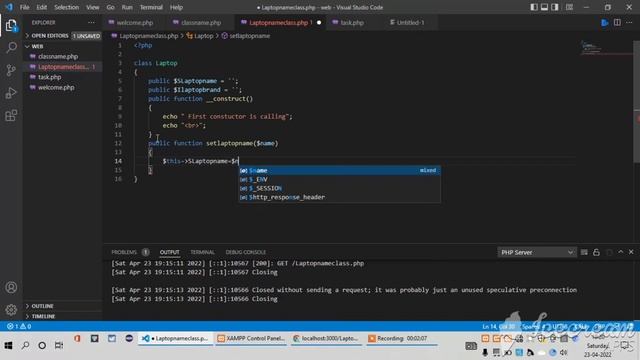Open Windows taskbar search
Viewport: 640px width, 360px height.
click(x=25, y=345)
